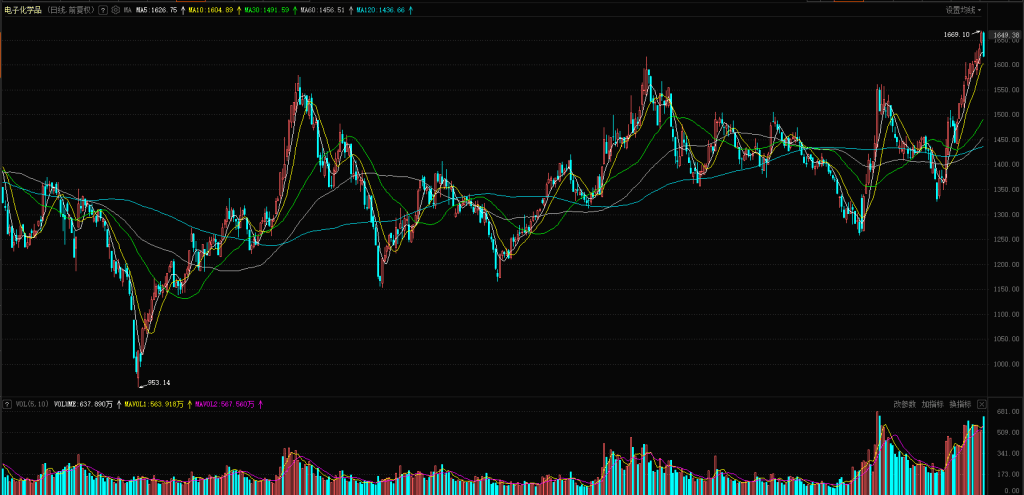Screen dimensions: 1024x495
Task: Click the MA5 up-arrow indicator
Action: 183,10
